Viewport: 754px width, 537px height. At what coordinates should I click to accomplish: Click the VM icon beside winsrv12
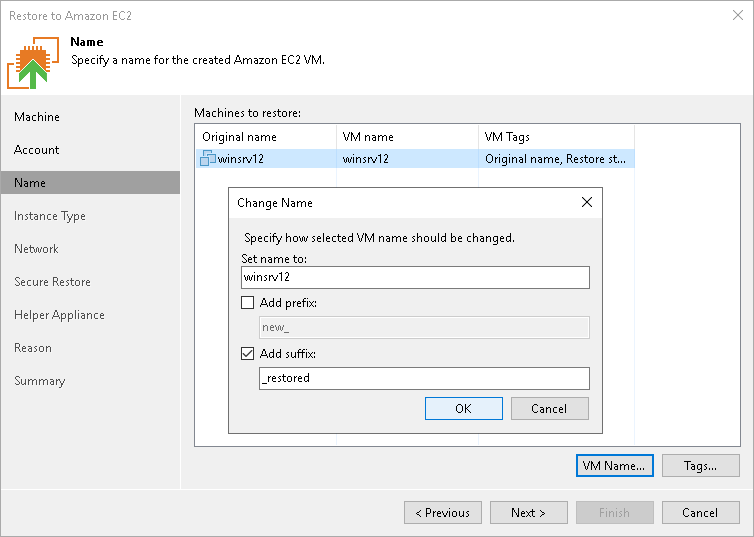208,158
